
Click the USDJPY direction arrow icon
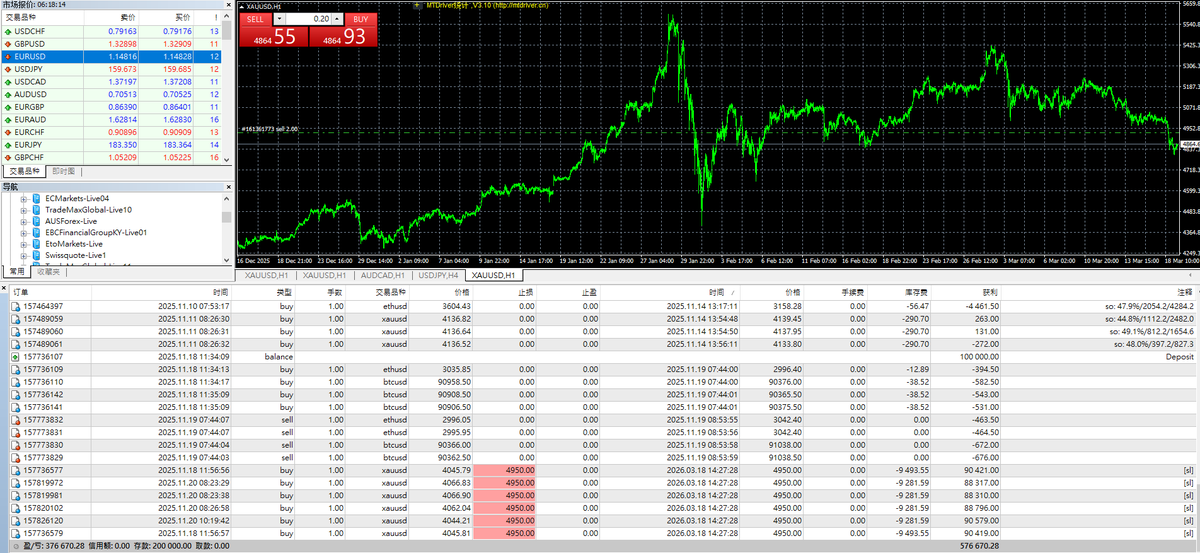9,69
